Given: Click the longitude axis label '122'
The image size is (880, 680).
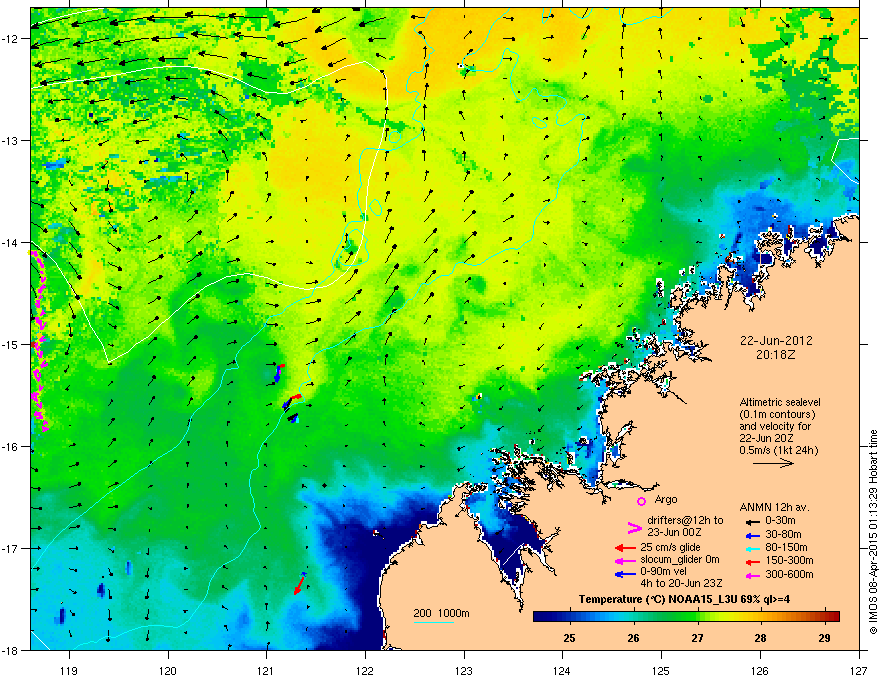Looking at the screenshot, I should click(x=365, y=670).
